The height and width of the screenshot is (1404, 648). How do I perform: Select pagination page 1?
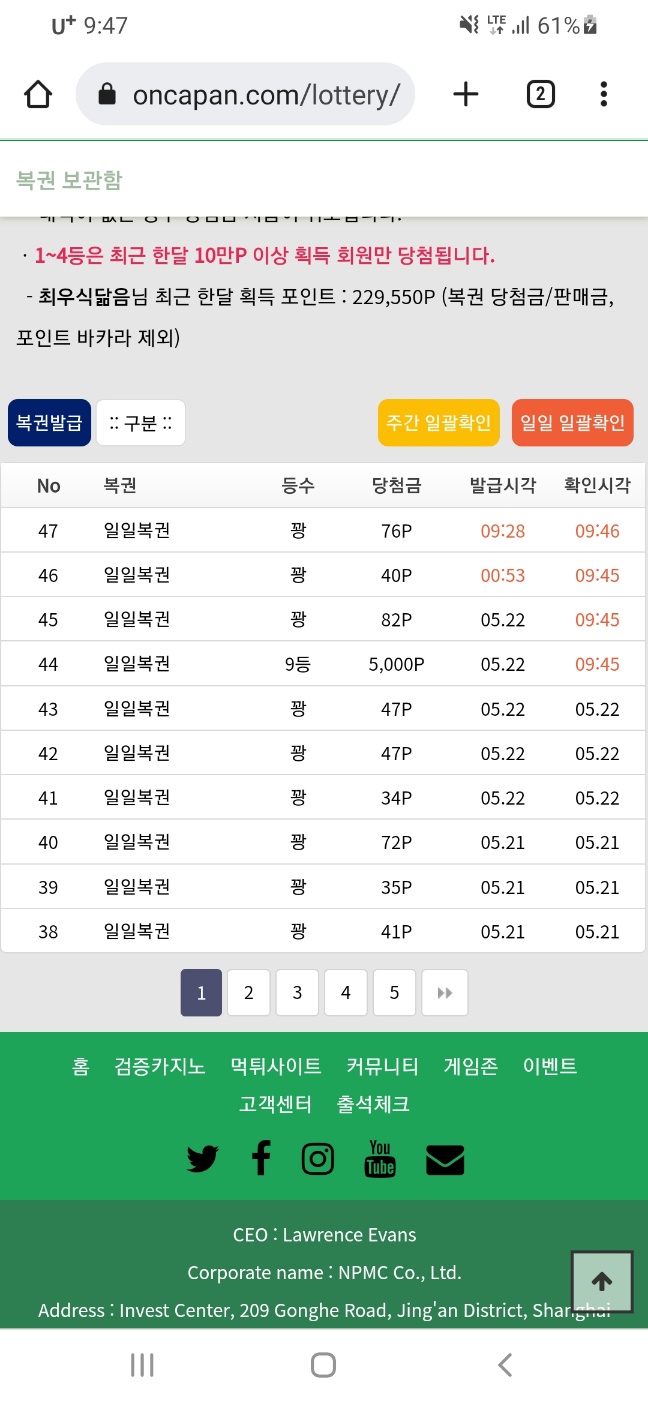[201, 993]
